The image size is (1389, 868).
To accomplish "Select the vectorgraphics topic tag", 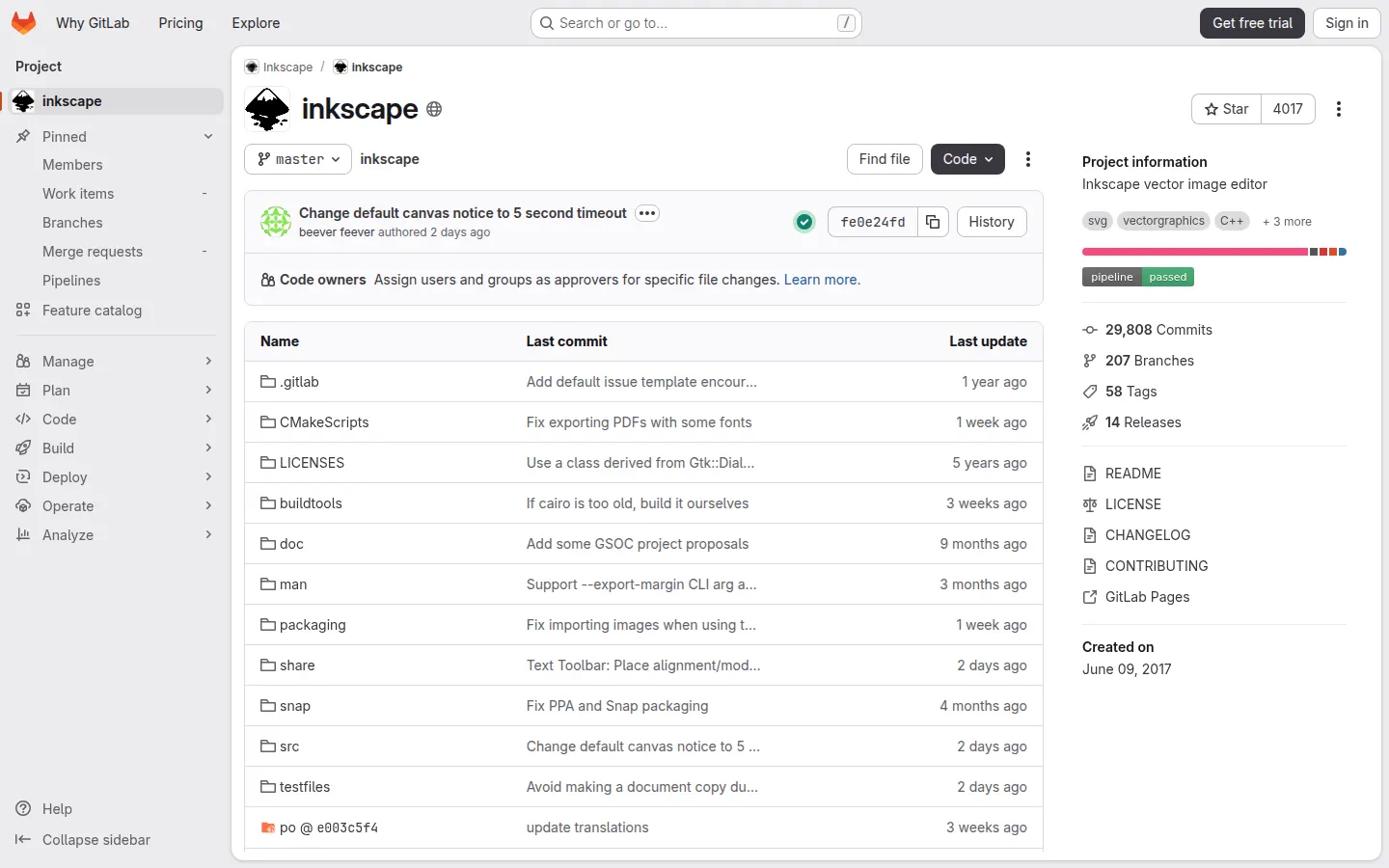I will [x=1163, y=221].
